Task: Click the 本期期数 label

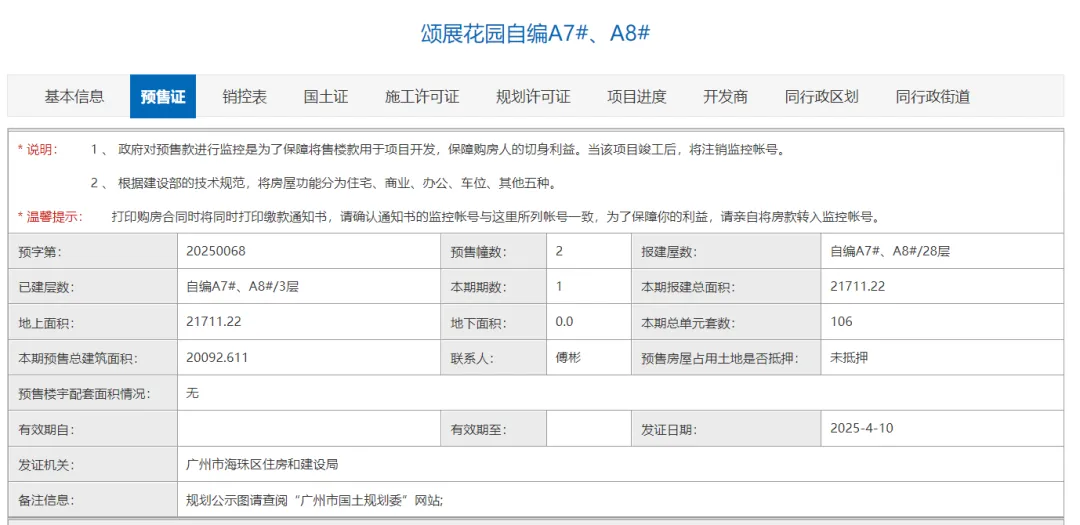Action: coord(479,288)
